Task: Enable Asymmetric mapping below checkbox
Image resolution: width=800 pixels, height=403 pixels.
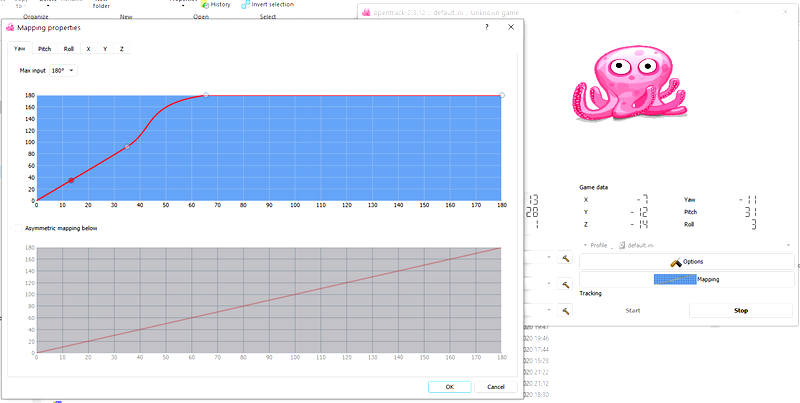Action: (x=19, y=229)
